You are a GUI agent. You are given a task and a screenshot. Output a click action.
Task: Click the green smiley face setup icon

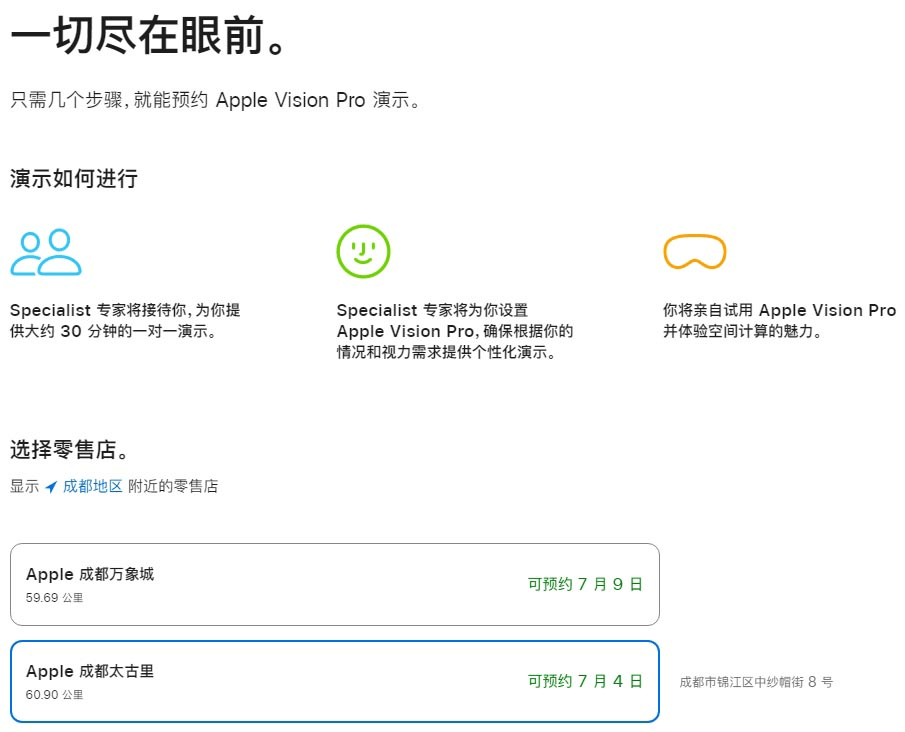362,250
